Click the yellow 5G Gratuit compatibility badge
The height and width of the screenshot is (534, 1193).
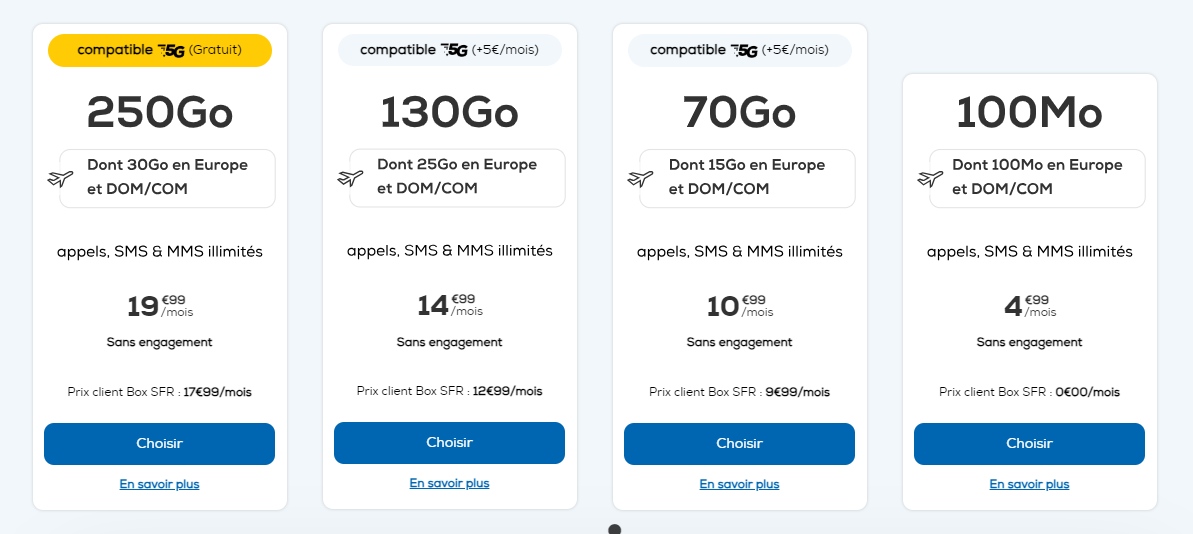coord(160,50)
